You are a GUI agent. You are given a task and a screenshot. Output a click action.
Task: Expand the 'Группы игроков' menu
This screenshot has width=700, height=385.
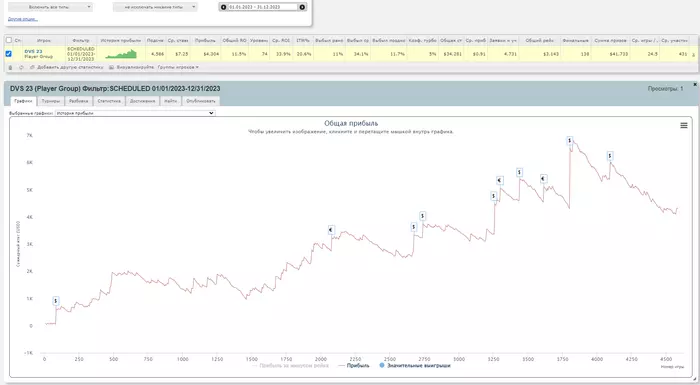(178, 67)
